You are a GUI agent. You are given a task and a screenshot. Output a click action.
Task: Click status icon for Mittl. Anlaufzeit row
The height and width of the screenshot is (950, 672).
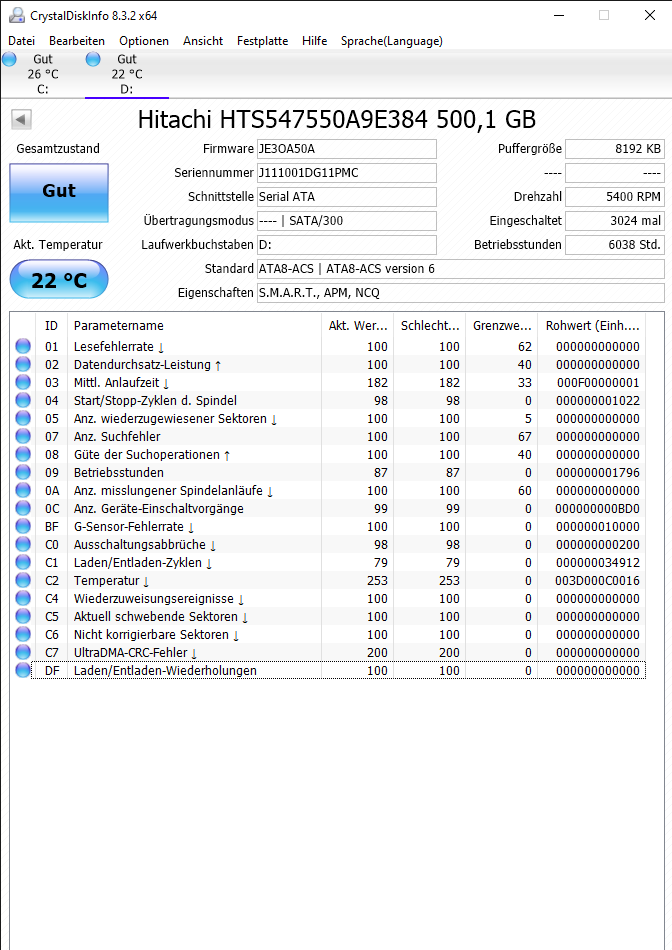click(23, 382)
